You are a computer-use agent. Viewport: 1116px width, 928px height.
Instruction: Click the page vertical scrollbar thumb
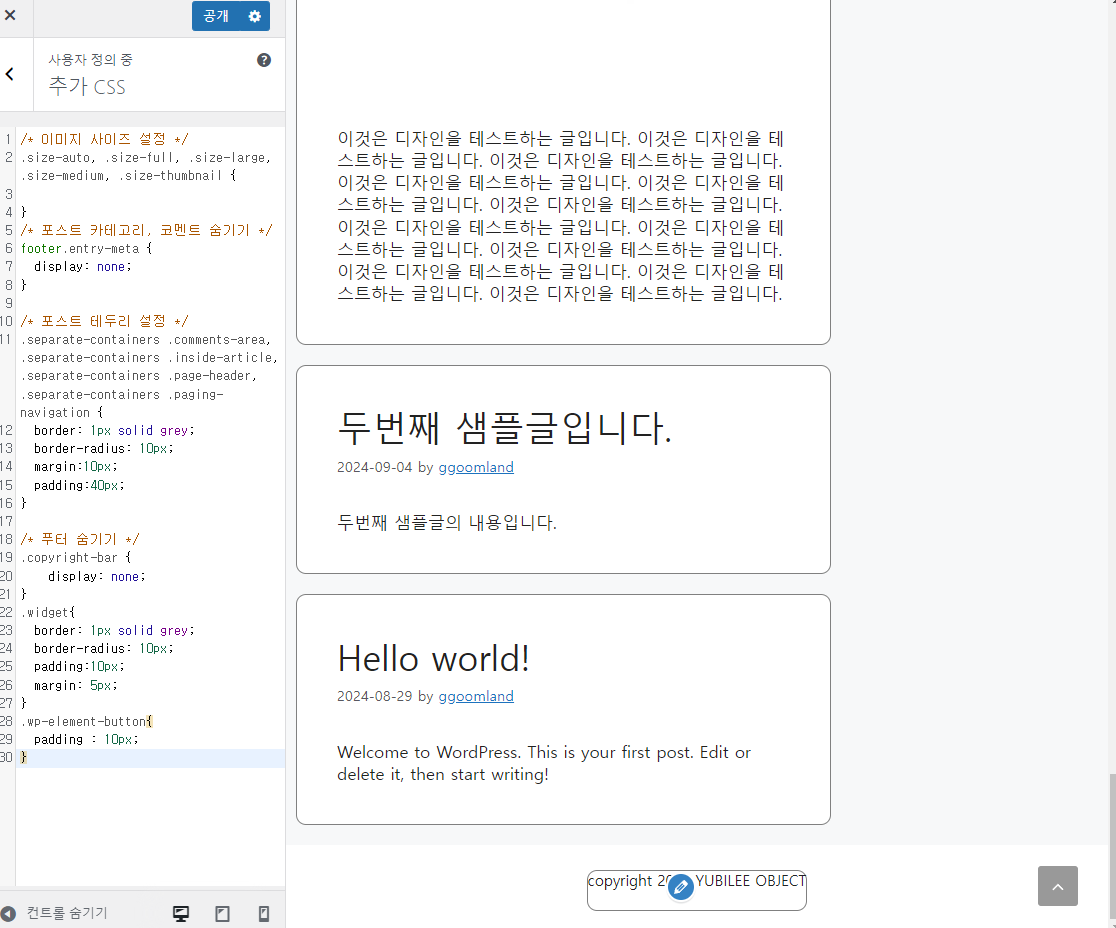(x=1112, y=845)
